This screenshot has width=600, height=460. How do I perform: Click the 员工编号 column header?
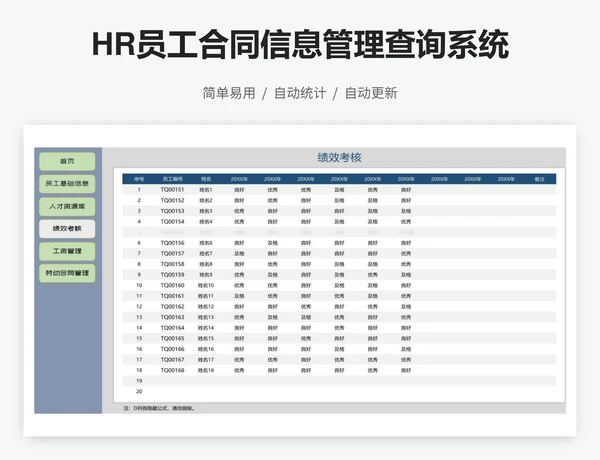pyautogui.click(x=173, y=179)
